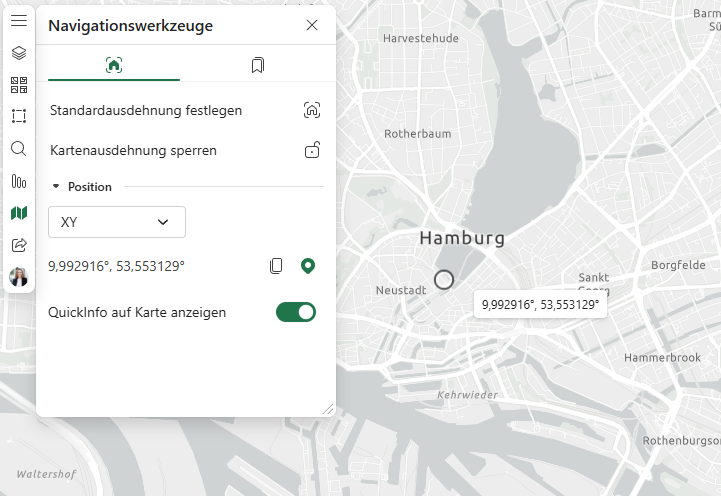Click the user profile avatar
Image resolution: width=721 pixels, height=496 pixels.
pyautogui.click(x=19, y=277)
